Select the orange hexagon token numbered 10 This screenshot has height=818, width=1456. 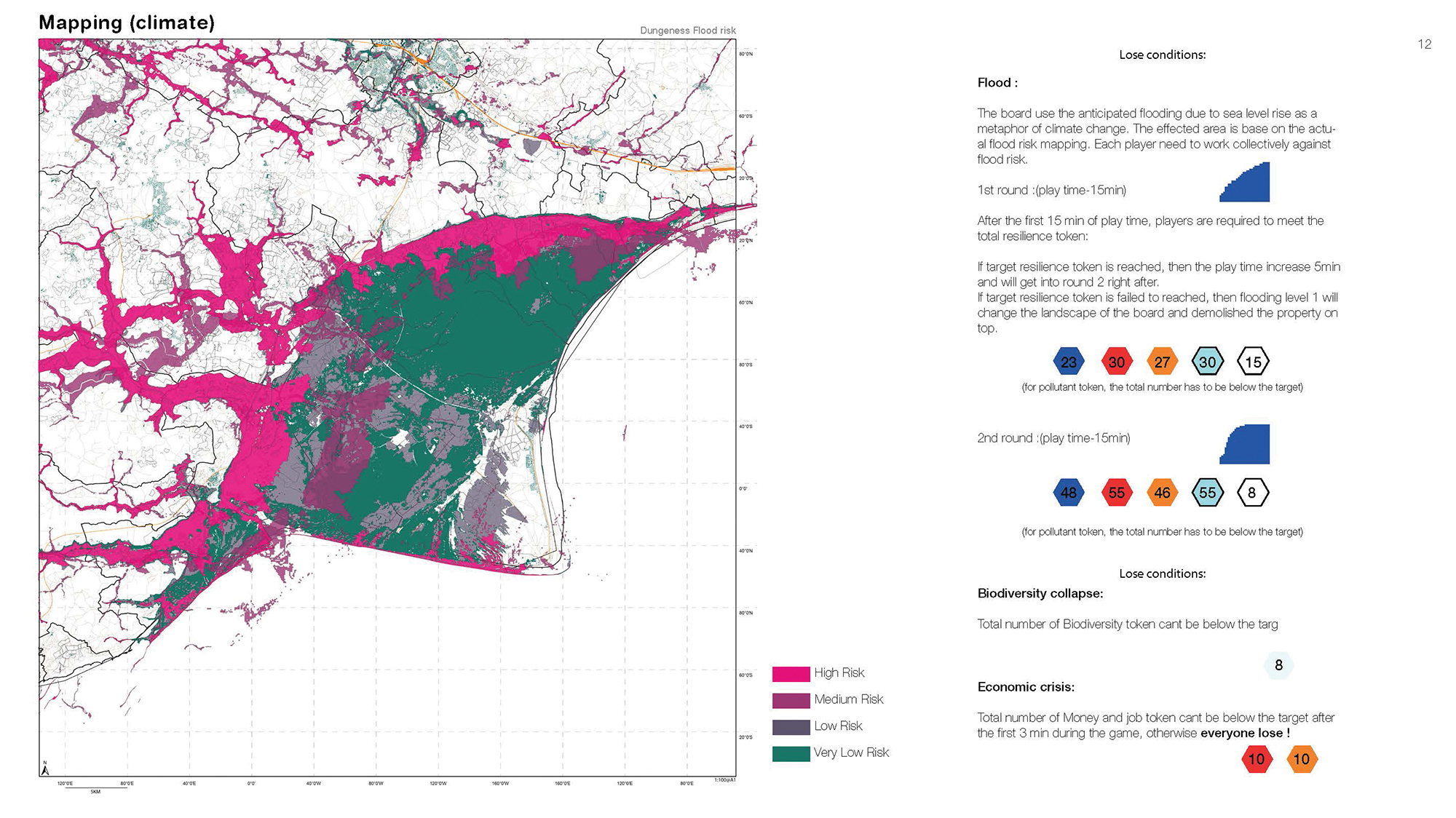tap(1302, 759)
